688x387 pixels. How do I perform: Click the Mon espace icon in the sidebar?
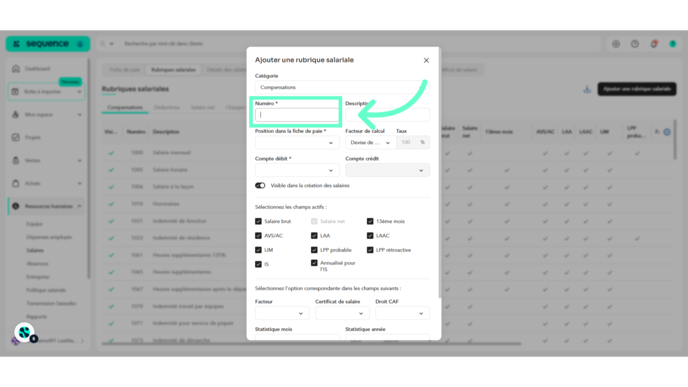click(x=15, y=115)
